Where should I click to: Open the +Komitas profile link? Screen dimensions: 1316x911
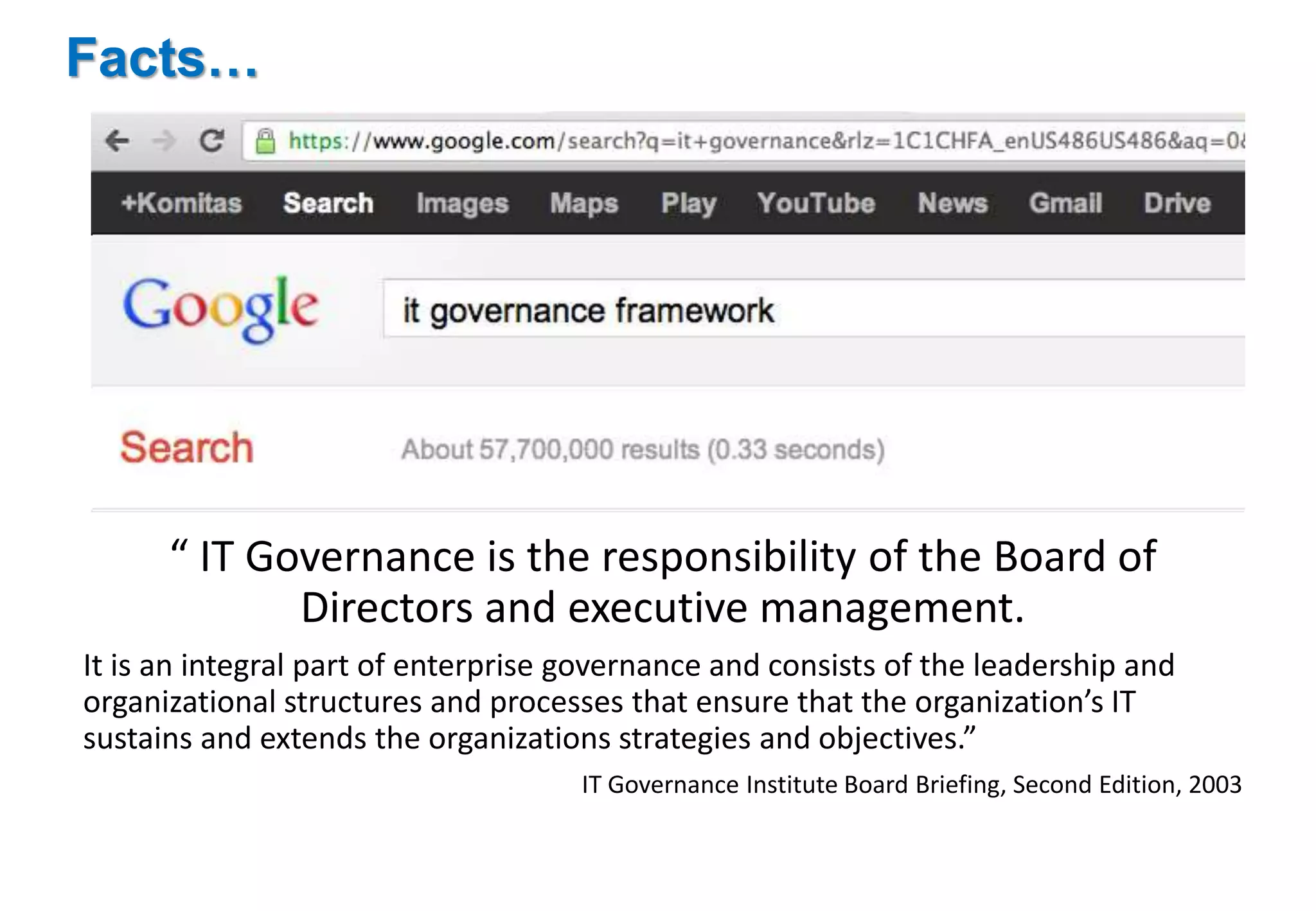182,203
